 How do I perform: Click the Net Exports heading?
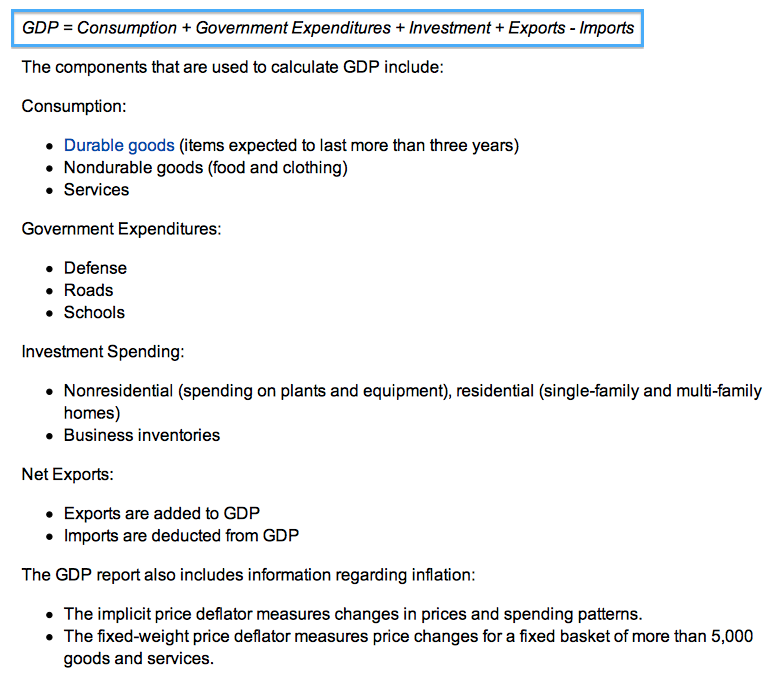point(68,475)
